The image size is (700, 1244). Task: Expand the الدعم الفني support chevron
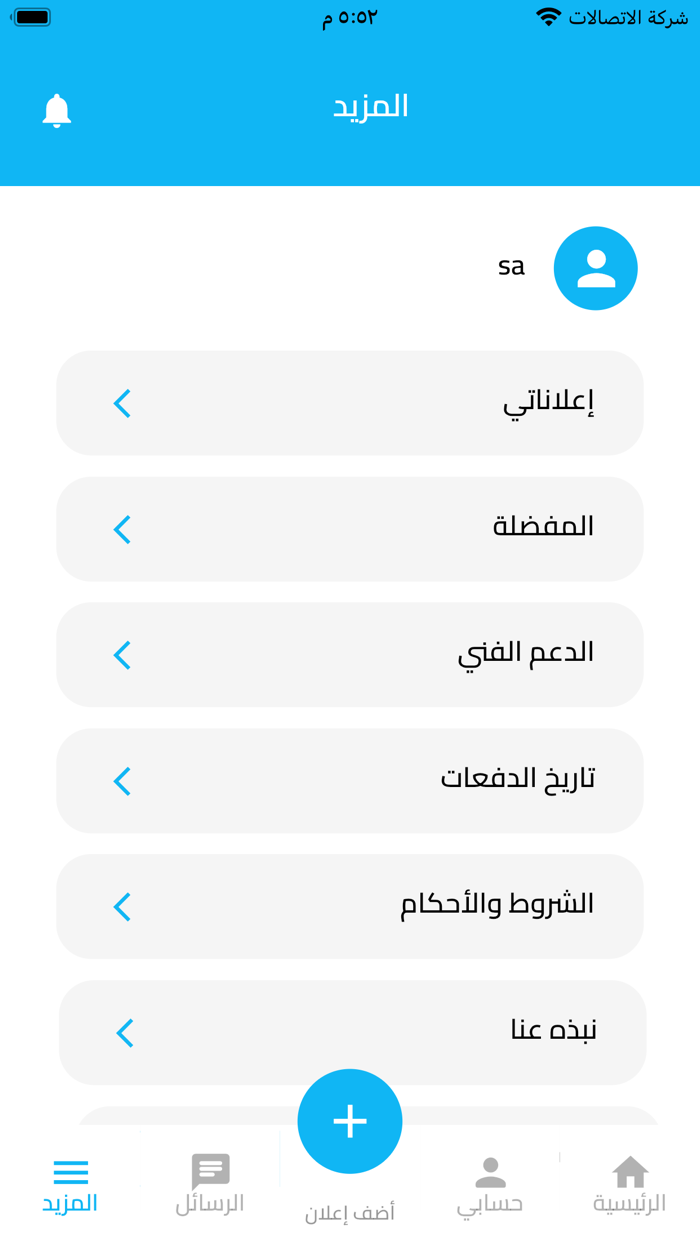[x=121, y=655]
